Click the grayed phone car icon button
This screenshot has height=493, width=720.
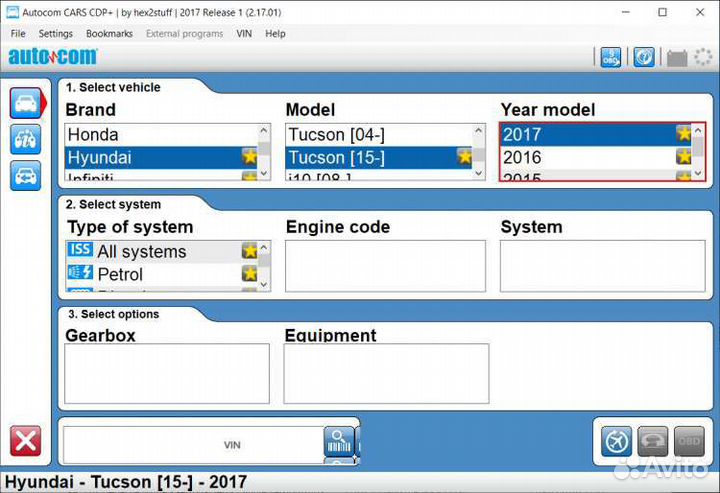pos(652,441)
